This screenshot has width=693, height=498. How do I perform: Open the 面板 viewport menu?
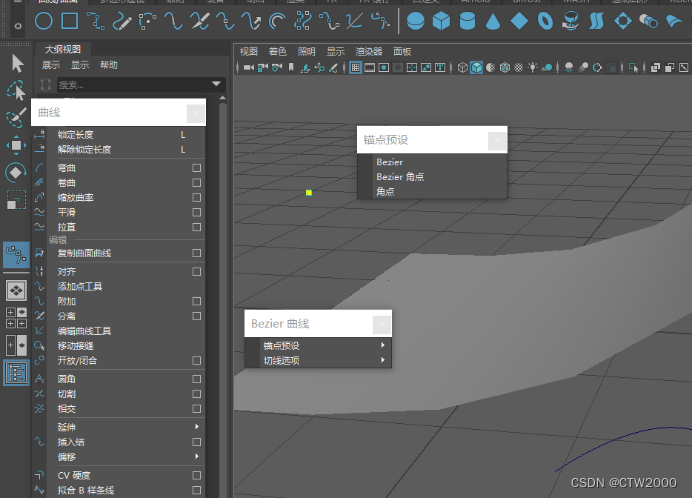click(402, 52)
